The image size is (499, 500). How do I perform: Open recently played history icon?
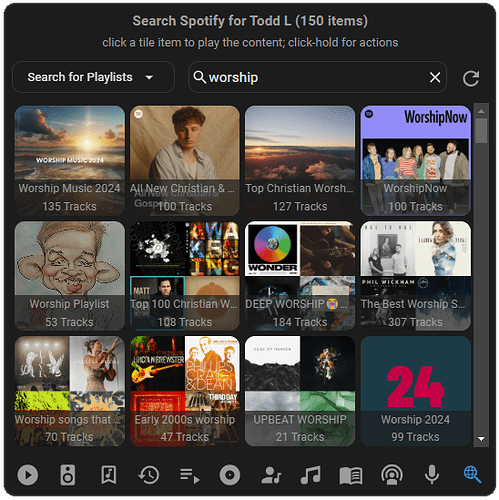(149, 475)
